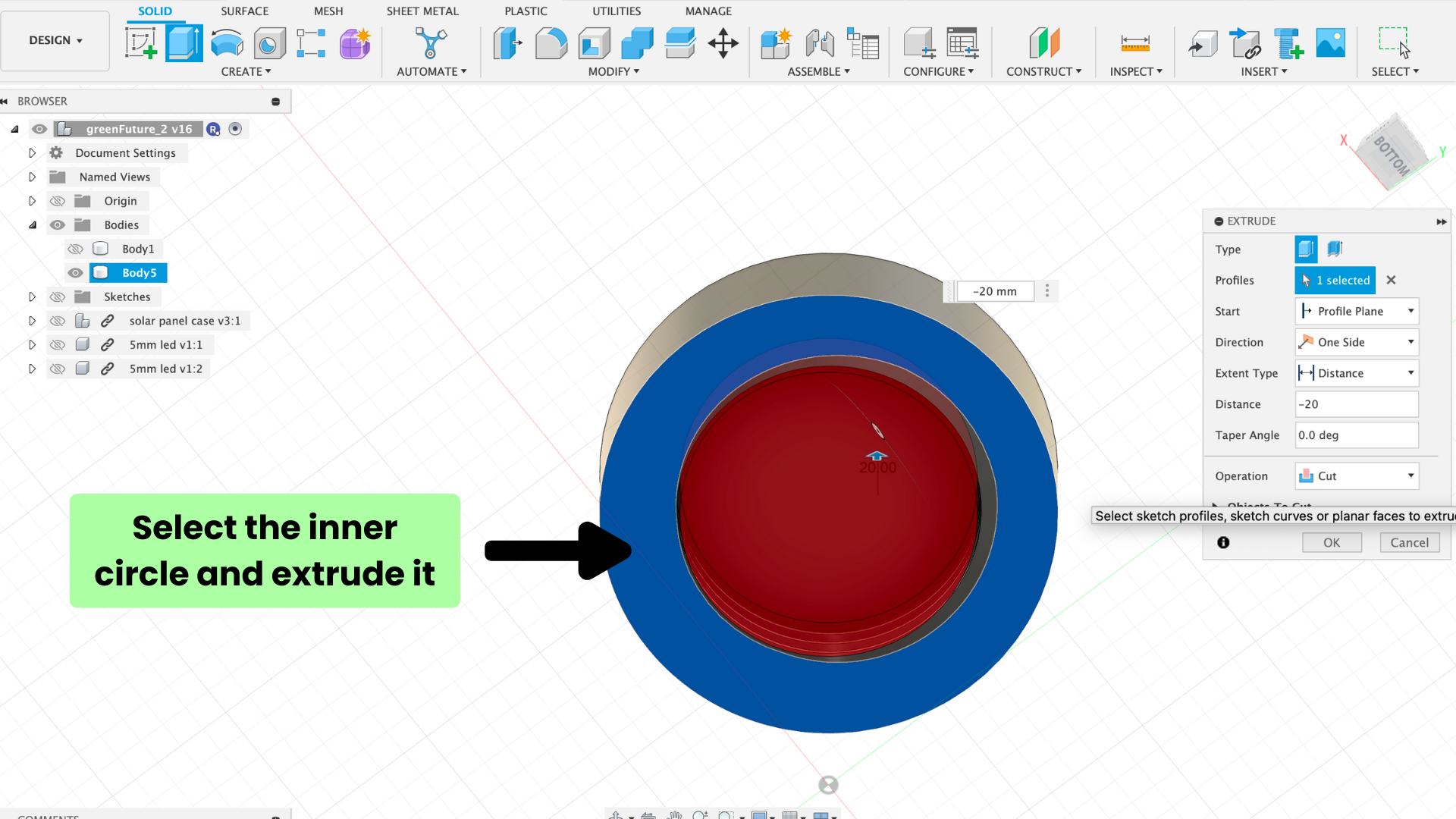Open the Rectangular Pattern tool

pyautogui.click(x=311, y=43)
